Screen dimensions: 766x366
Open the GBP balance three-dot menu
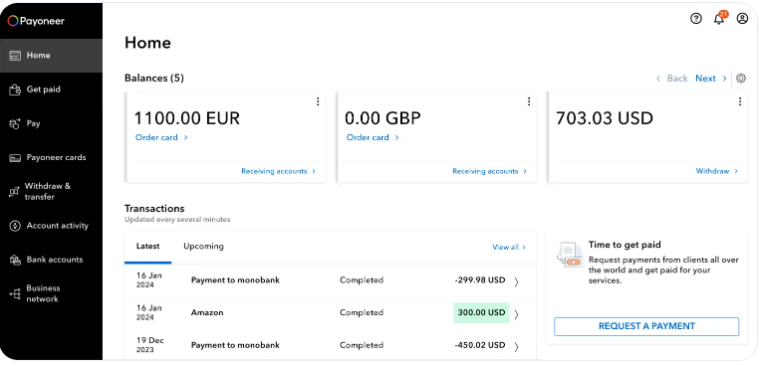[529, 101]
